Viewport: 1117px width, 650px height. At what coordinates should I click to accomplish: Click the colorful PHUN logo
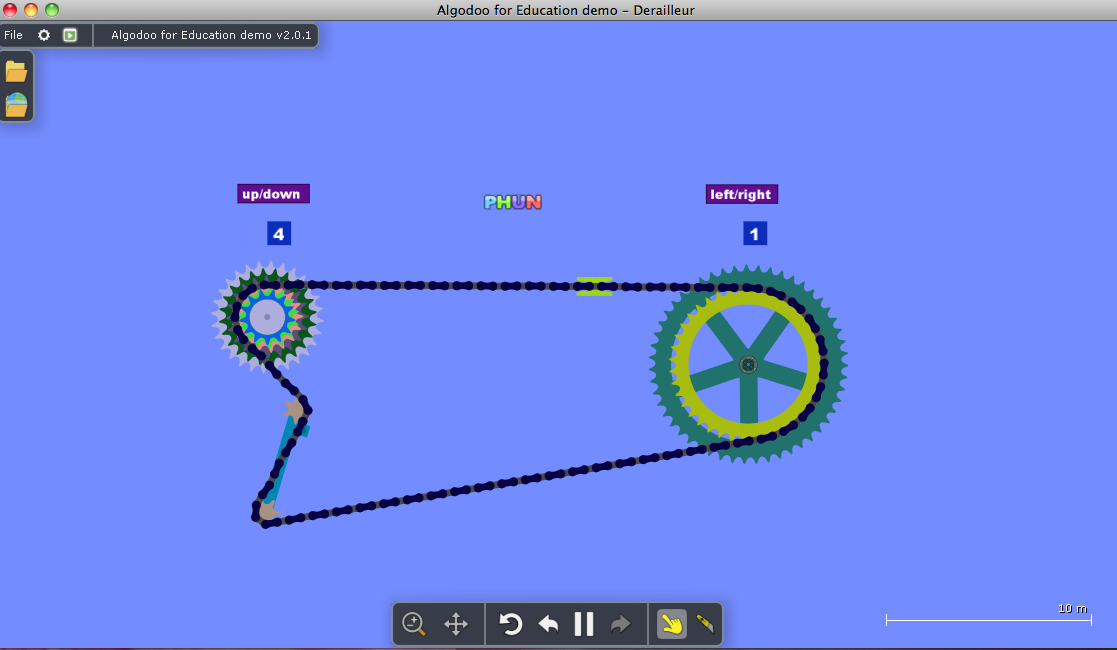[x=513, y=202]
